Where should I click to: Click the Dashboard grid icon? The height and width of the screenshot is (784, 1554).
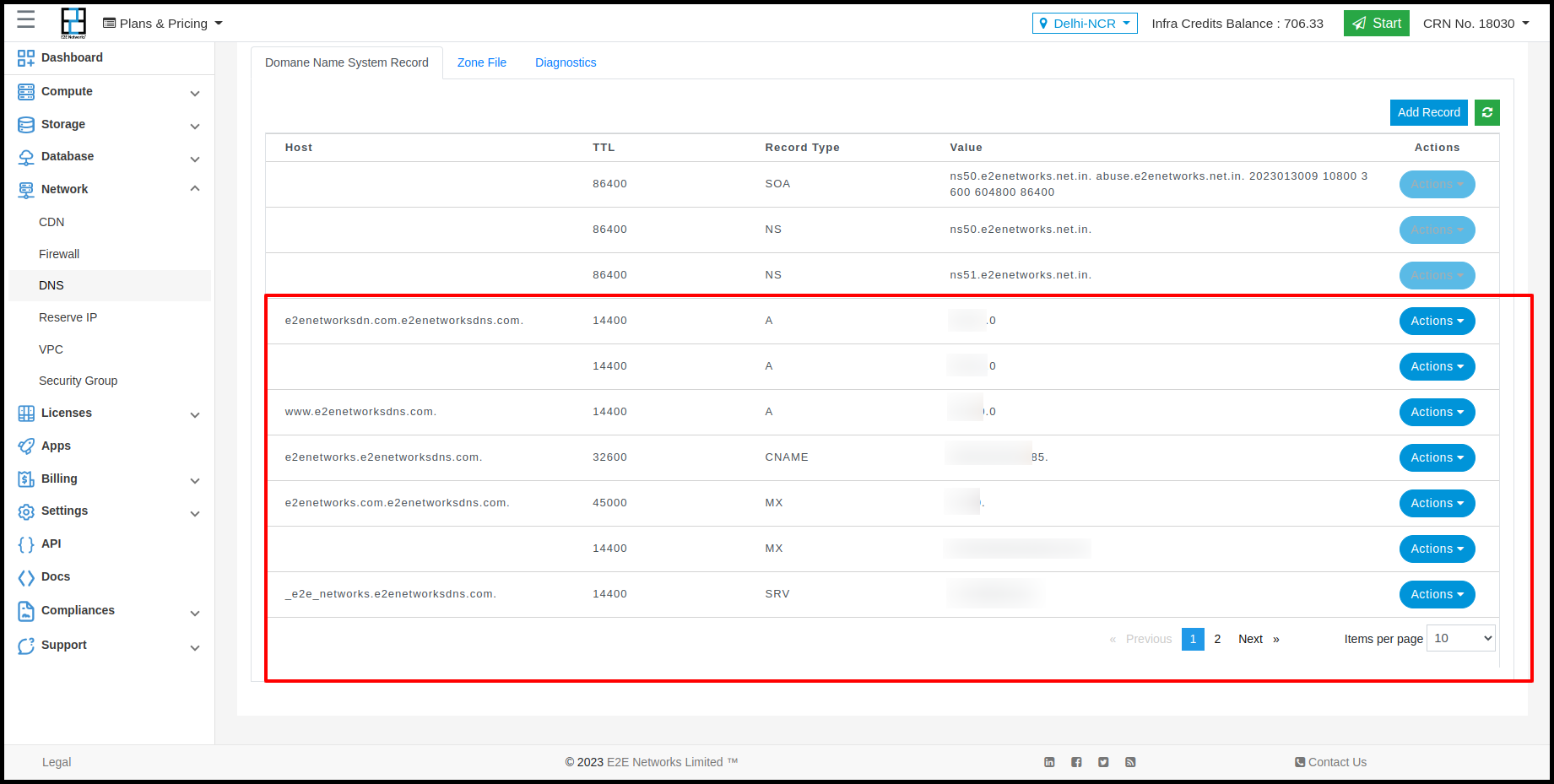[26, 57]
